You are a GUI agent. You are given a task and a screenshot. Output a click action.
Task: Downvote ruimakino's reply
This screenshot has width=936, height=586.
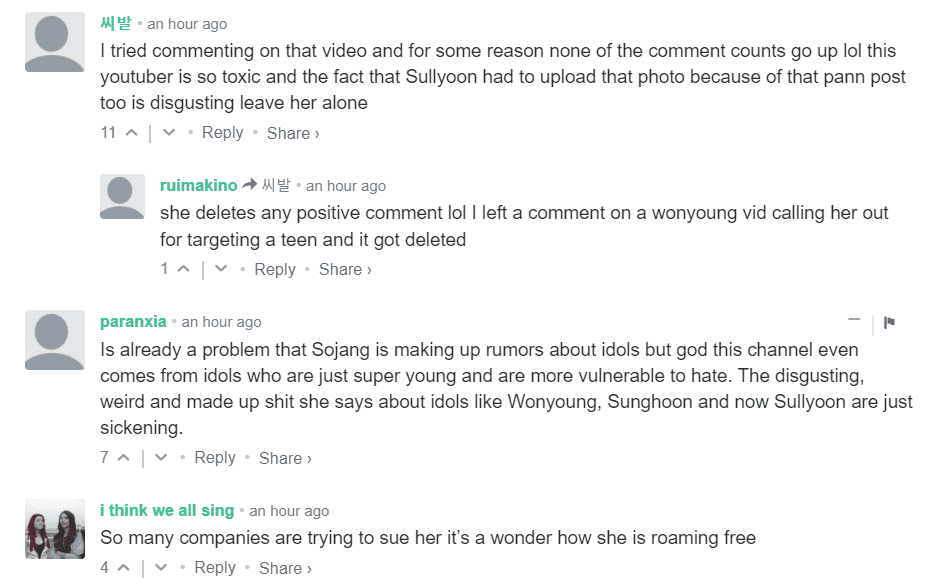coord(221,269)
